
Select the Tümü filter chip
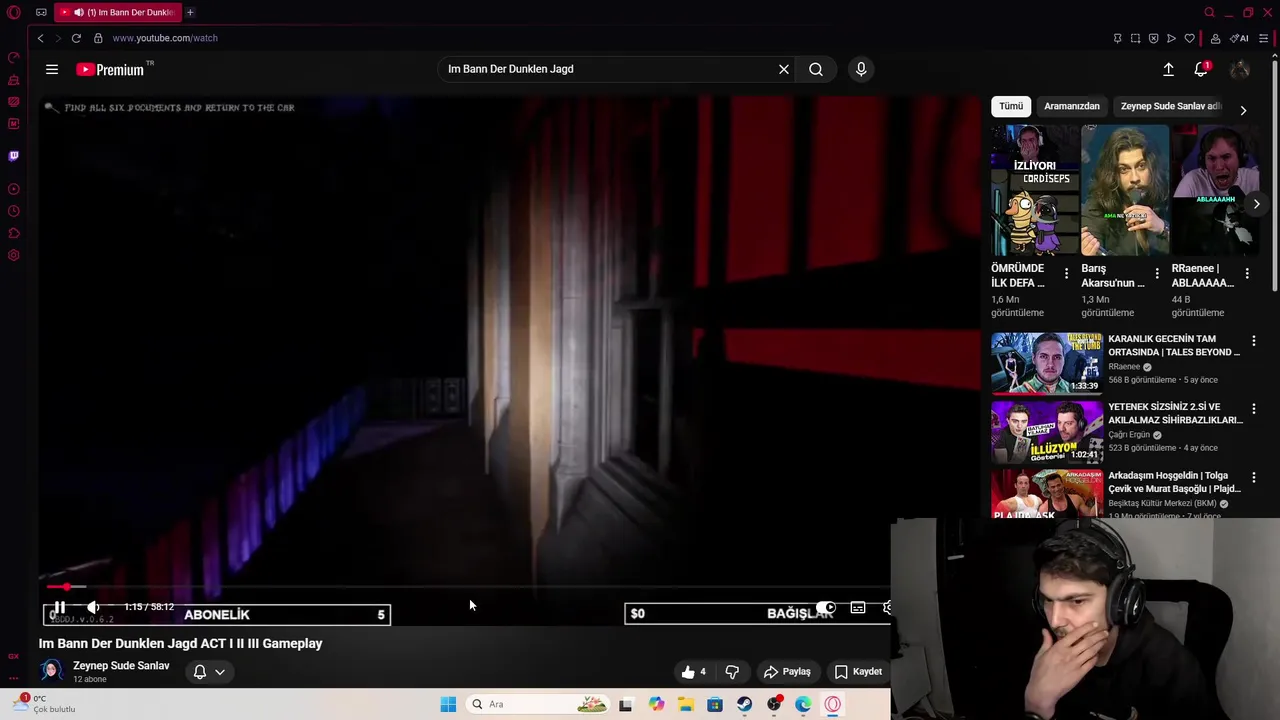(1011, 106)
